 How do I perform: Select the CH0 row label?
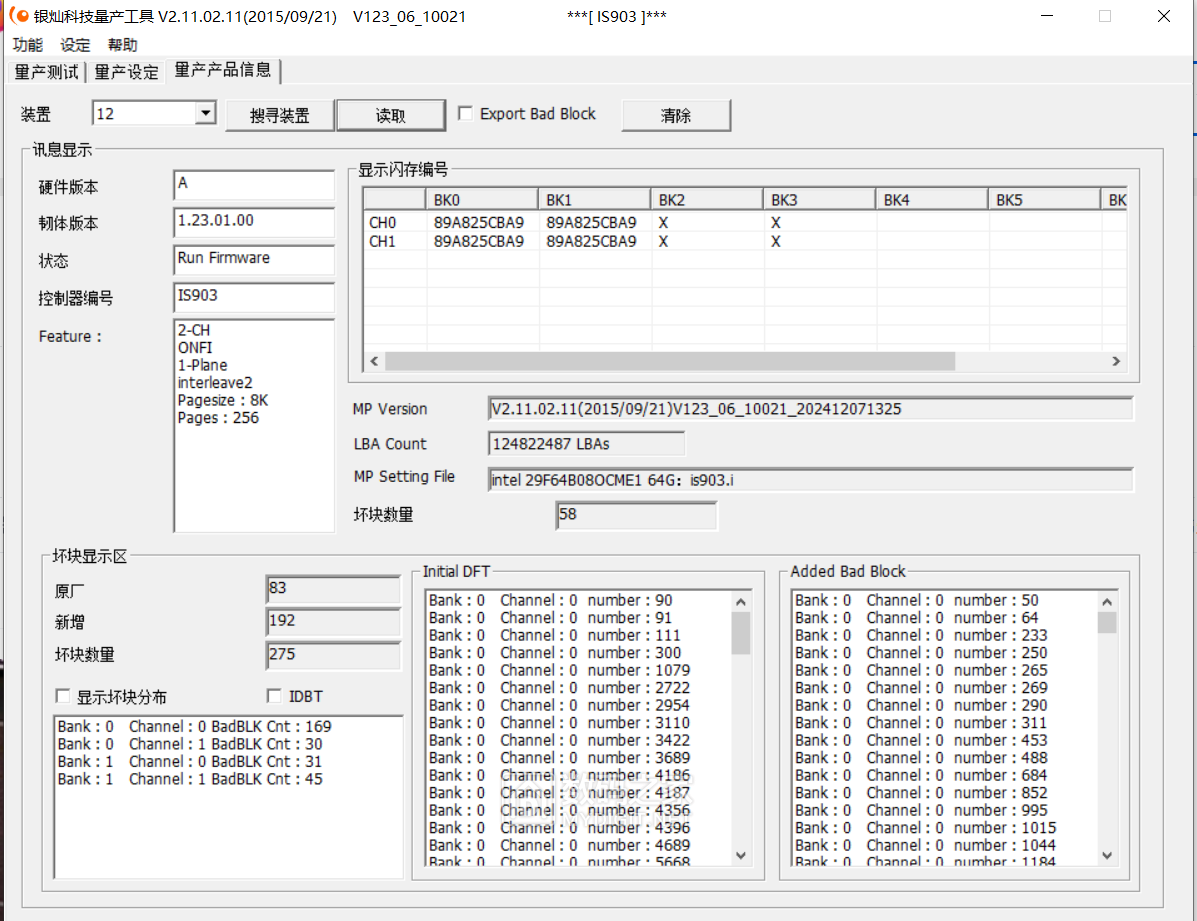[382, 223]
